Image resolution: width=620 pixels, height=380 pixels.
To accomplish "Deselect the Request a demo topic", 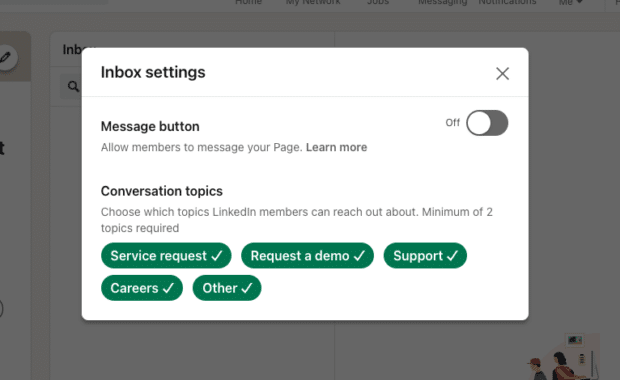I will click(307, 255).
